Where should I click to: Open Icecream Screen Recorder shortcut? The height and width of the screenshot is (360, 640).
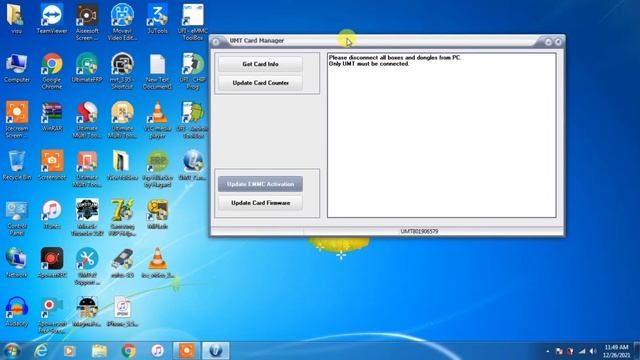point(17,120)
